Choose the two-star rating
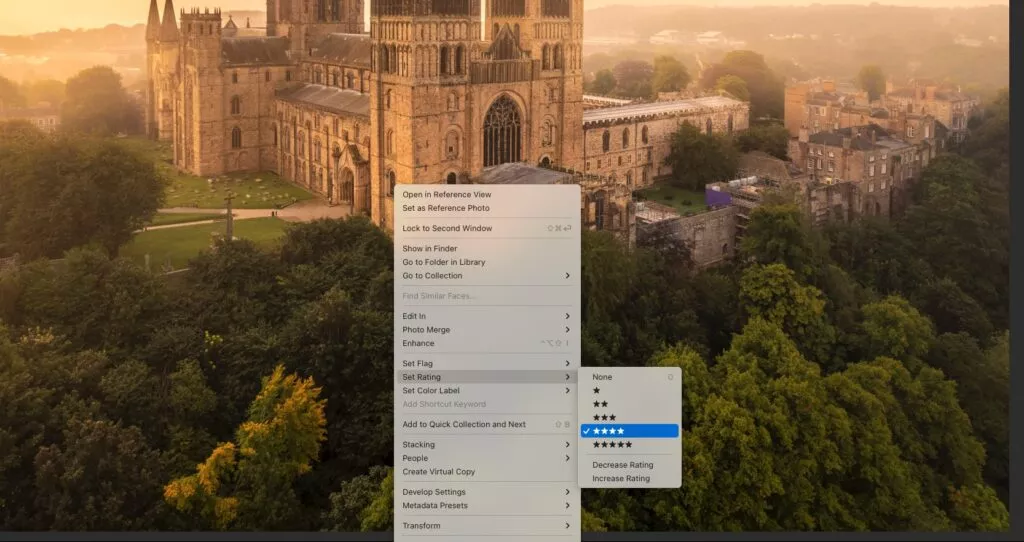 [x=601, y=404]
